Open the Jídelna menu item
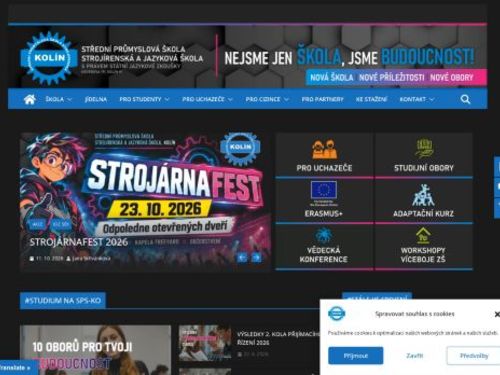This screenshot has width=500, height=375. 96,99
